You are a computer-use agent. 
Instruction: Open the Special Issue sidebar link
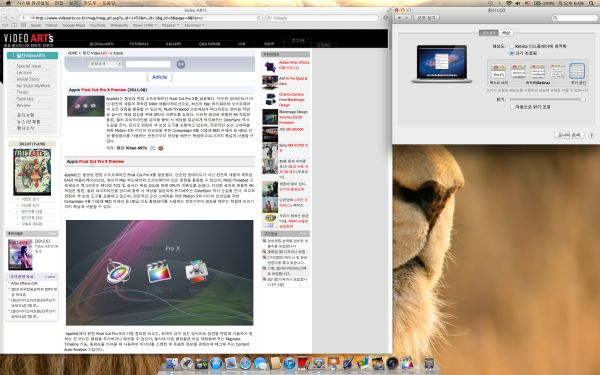(x=29, y=66)
